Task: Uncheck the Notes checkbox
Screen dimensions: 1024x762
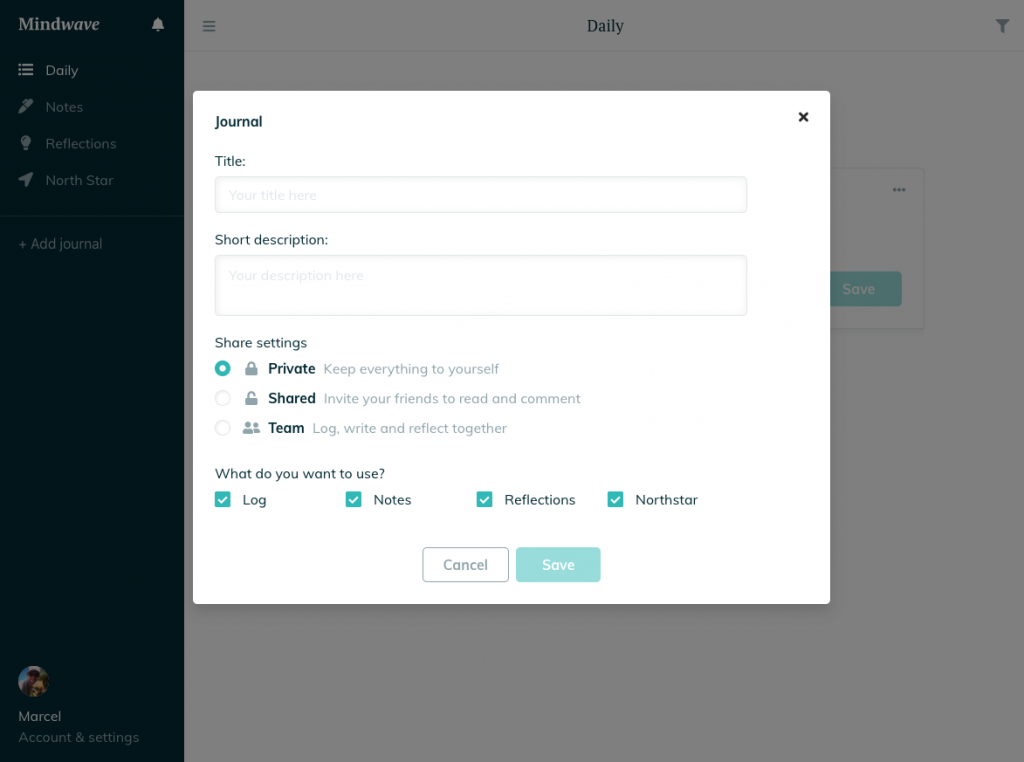Action: [x=353, y=500]
